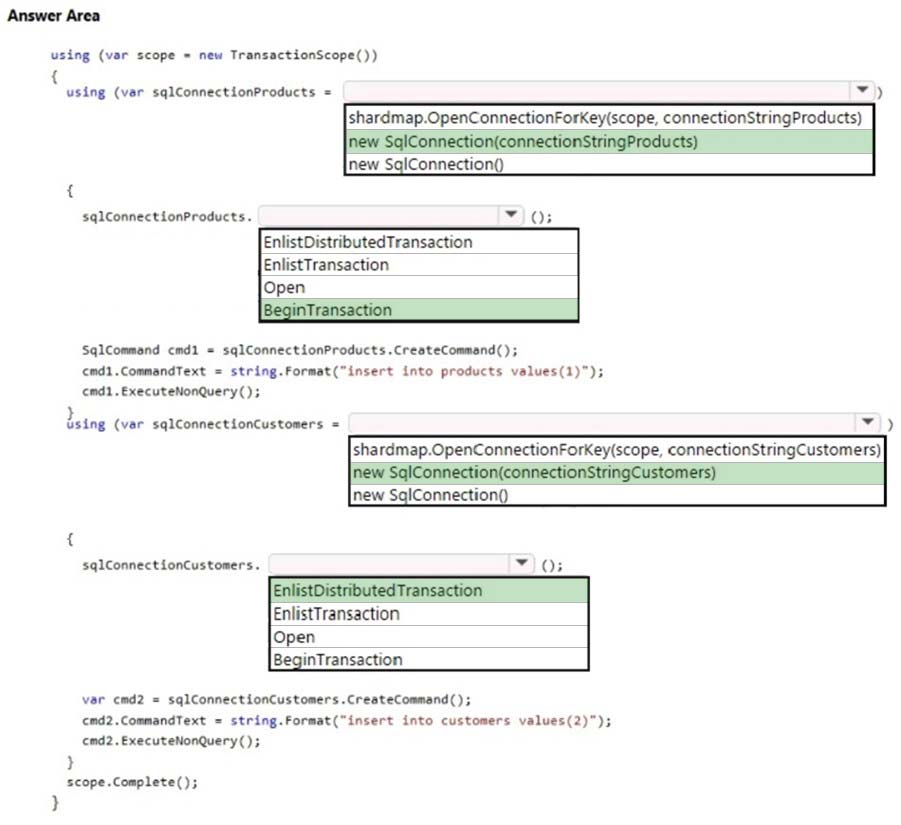Click the 'insert into products values(1)' line
The width and height of the screenshot is (901, 825).
click(342, 371)
